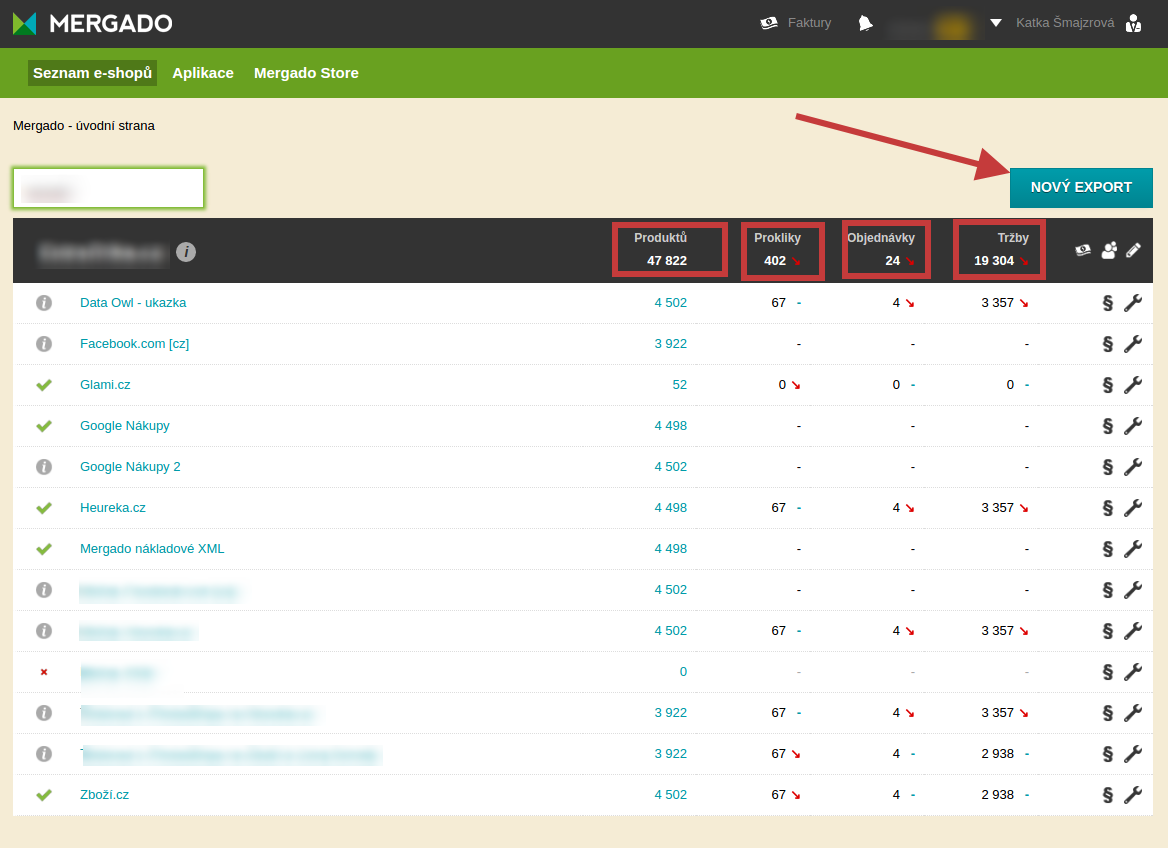Click the 3 922 product count for Facebook.com [cz]
Screen dimensions: 1168x848
(x=670, y=344)
